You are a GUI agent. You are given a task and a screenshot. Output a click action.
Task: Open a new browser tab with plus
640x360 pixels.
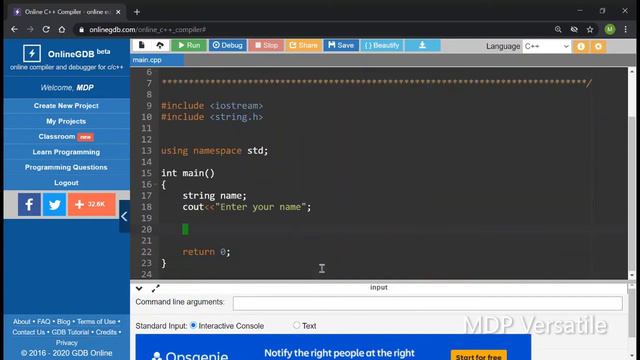[137, 12]
